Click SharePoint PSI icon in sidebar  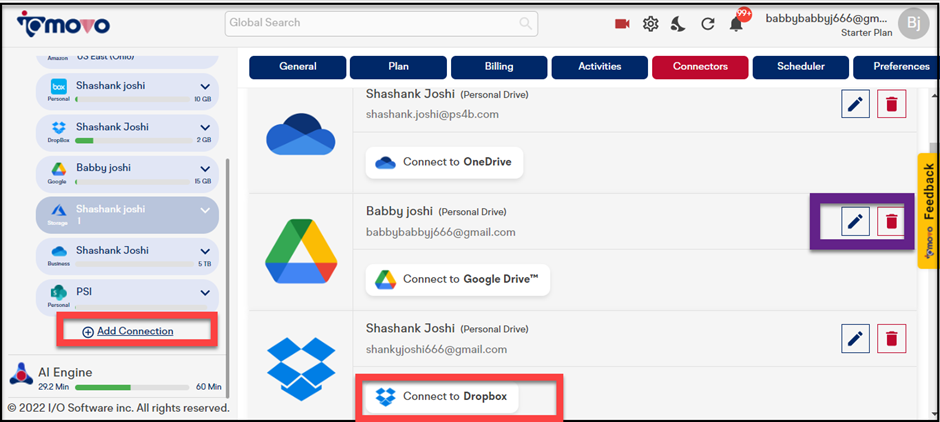(59, 293)
